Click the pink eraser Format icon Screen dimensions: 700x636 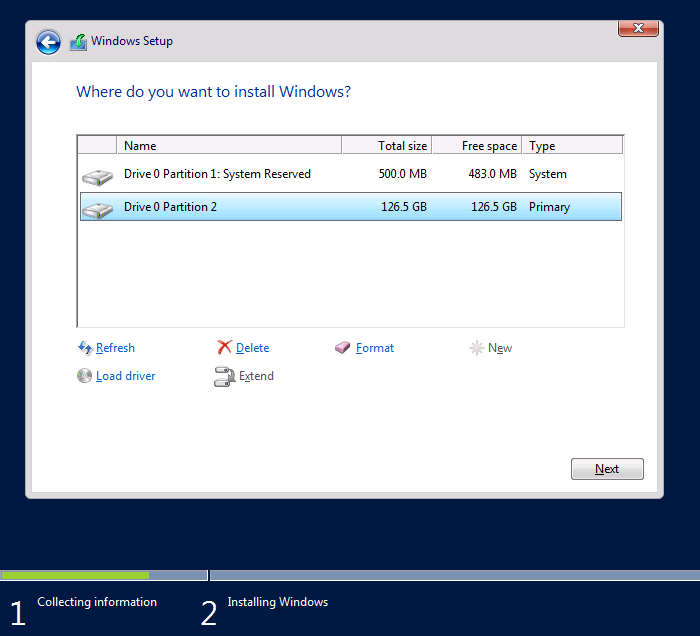(x=342, y=347)
